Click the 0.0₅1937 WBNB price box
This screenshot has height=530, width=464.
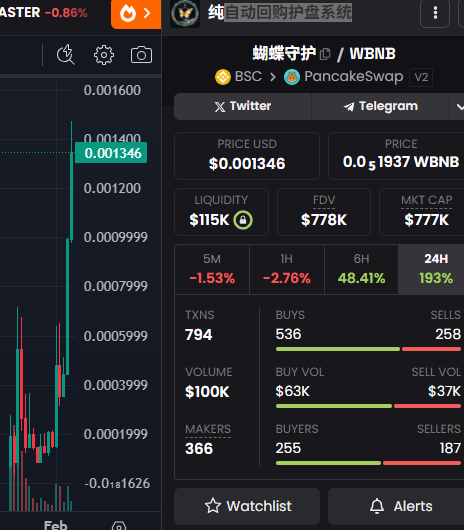tap(396, 156)
